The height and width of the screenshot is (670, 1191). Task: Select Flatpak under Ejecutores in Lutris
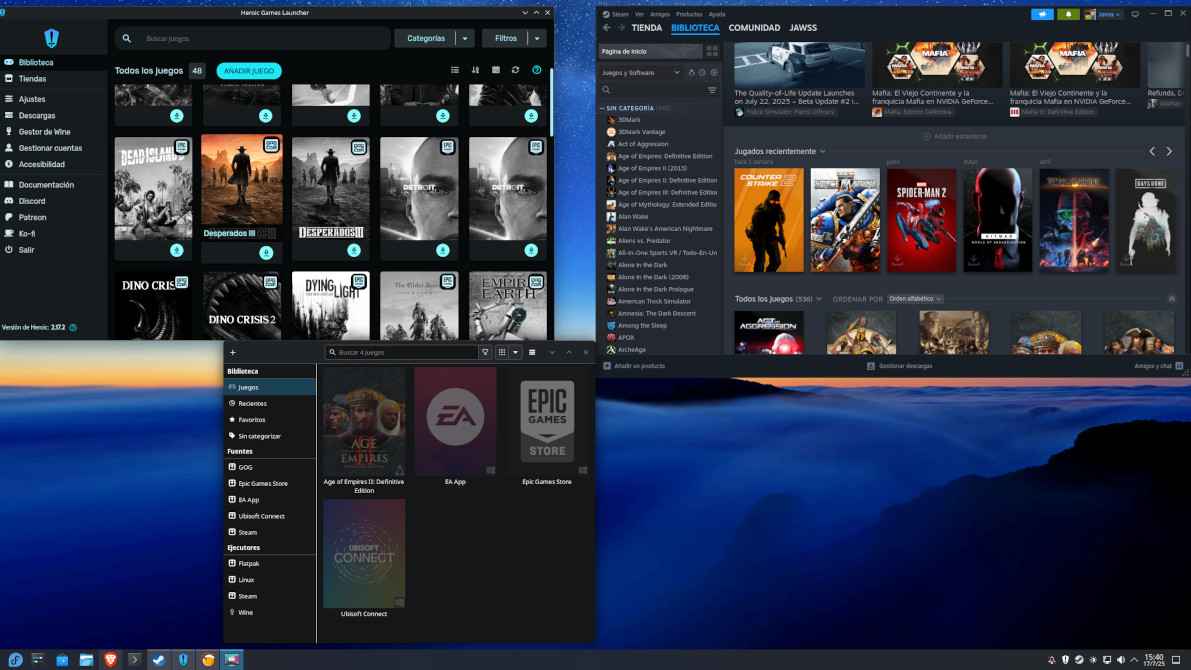(x=270, y=564)
